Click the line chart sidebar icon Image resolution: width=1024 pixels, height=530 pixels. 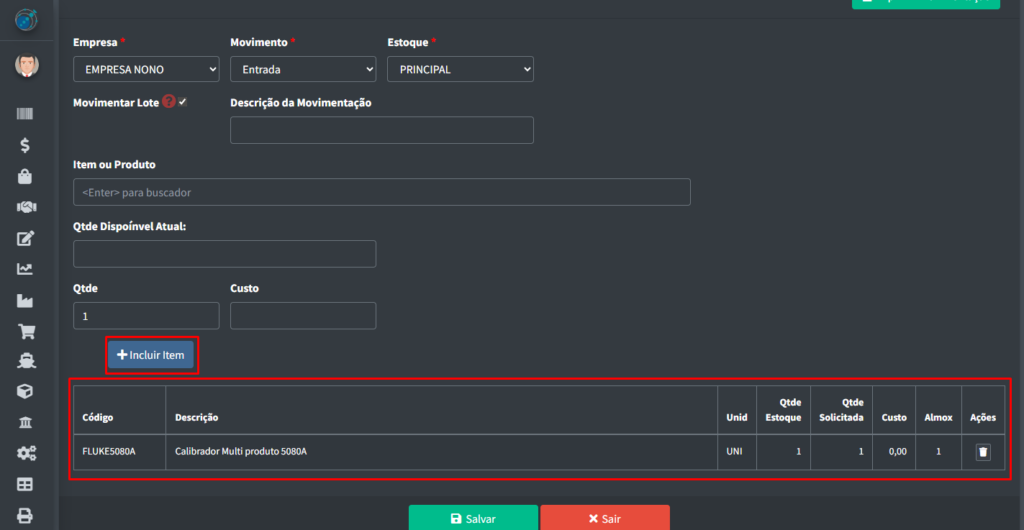(26, 269)
